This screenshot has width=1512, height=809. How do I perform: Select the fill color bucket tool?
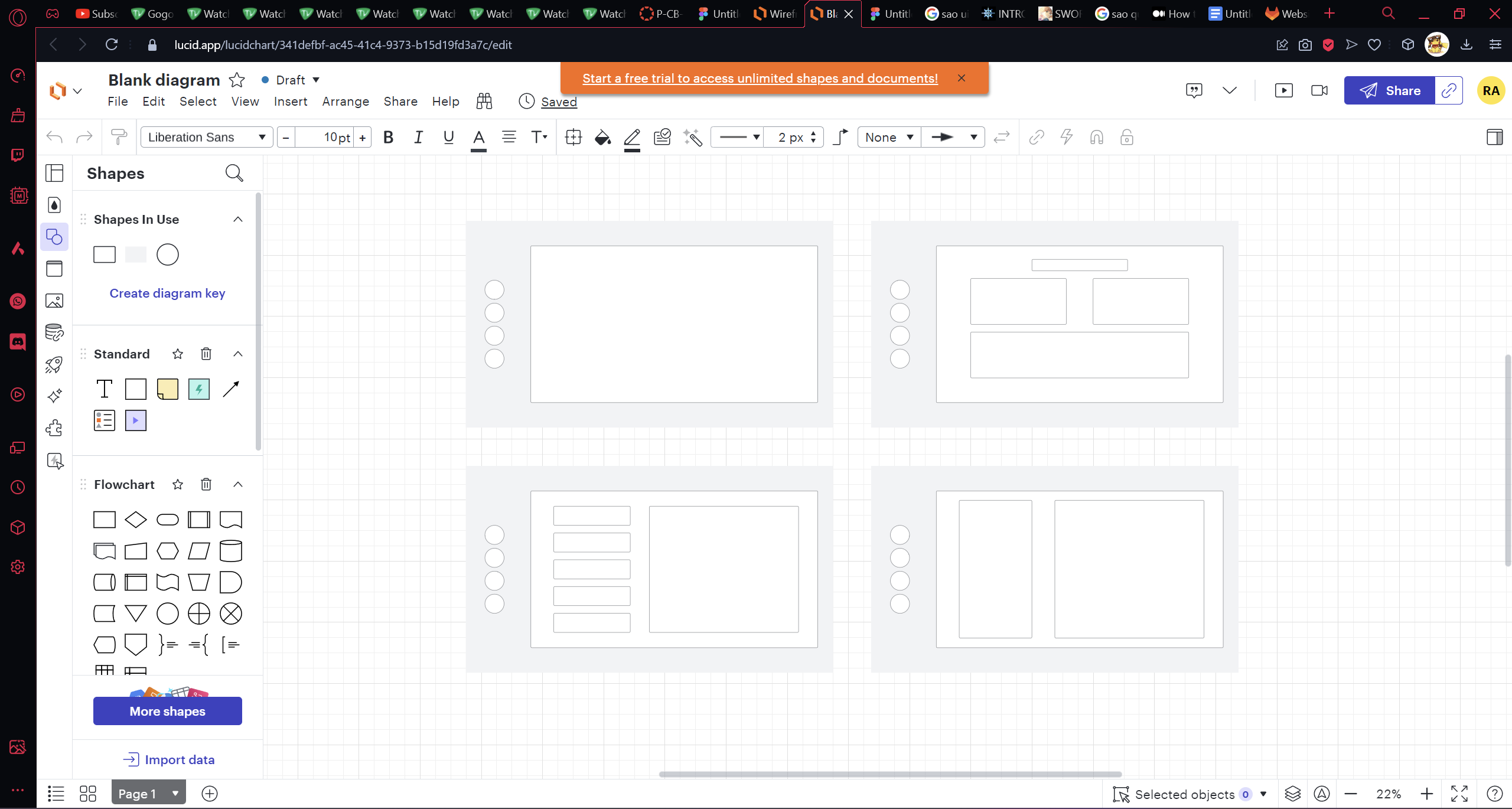pyautogui.click(x=602, y=138)
